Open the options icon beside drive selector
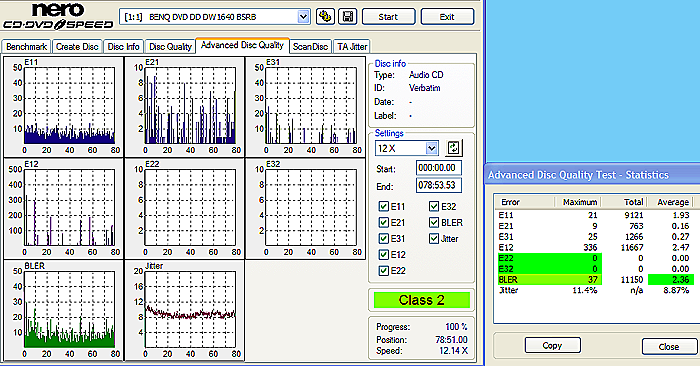Screen dimensions: 700x366 point(325,17)
